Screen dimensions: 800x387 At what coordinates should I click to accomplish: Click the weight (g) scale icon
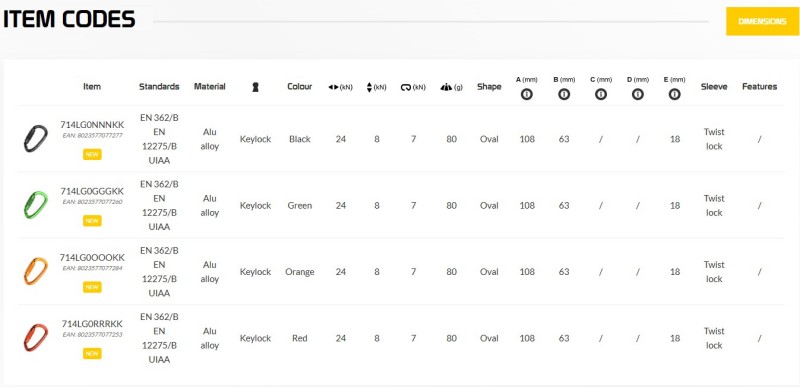[446, 87]
